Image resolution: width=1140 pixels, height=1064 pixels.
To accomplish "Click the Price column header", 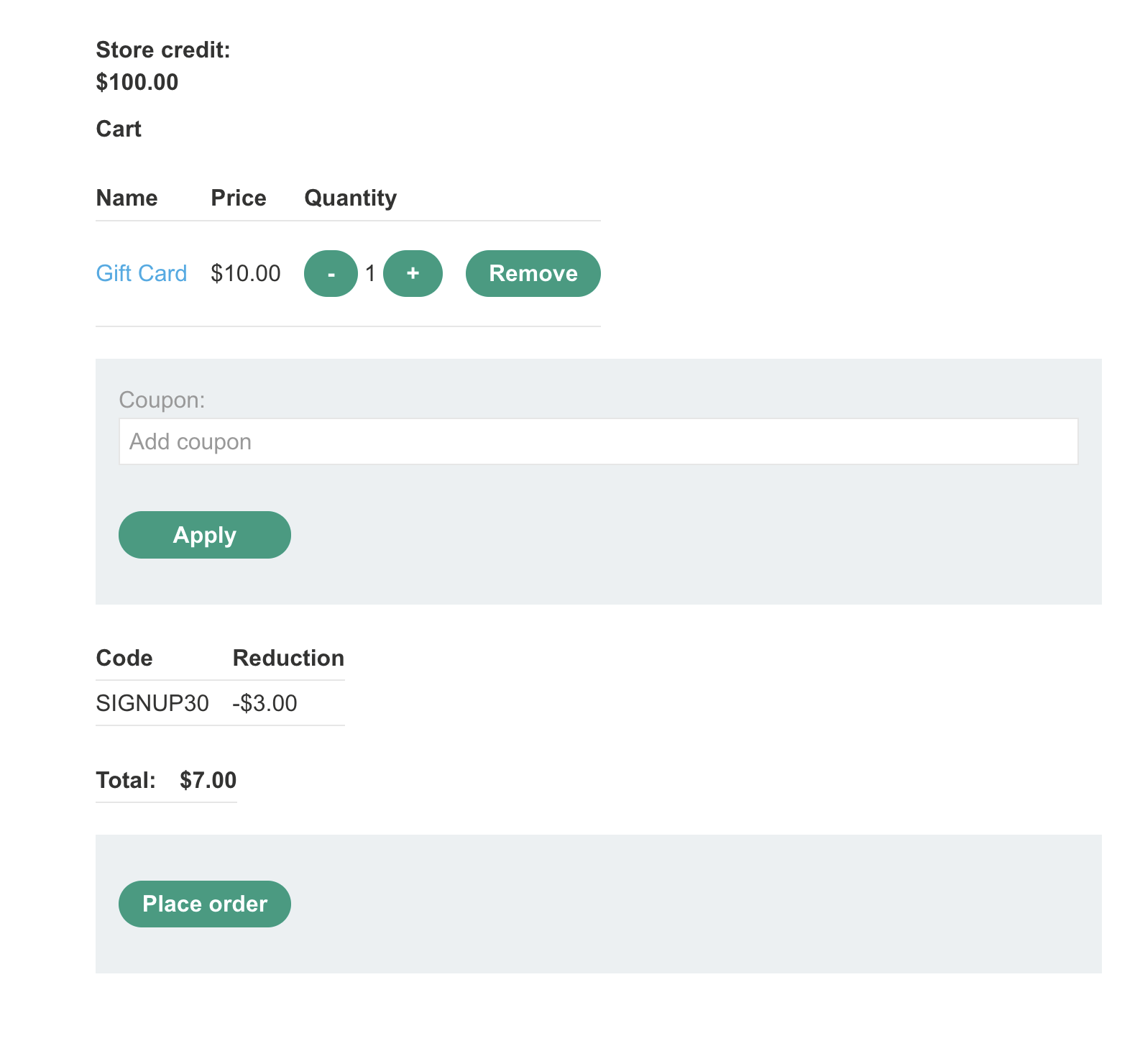I will tap(238, 198).
